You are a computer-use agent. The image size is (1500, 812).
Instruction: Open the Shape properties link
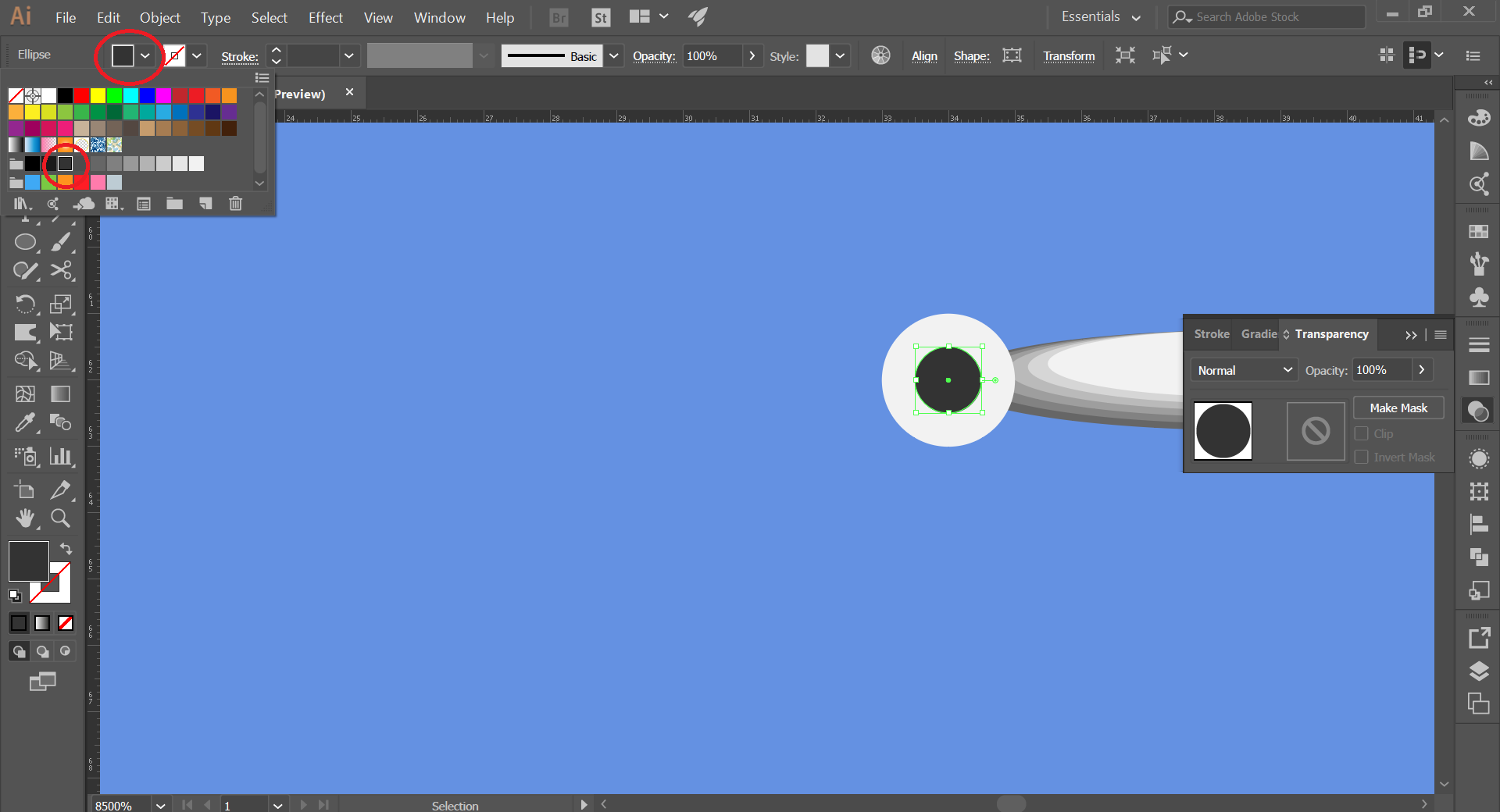[x=972, y=56]
